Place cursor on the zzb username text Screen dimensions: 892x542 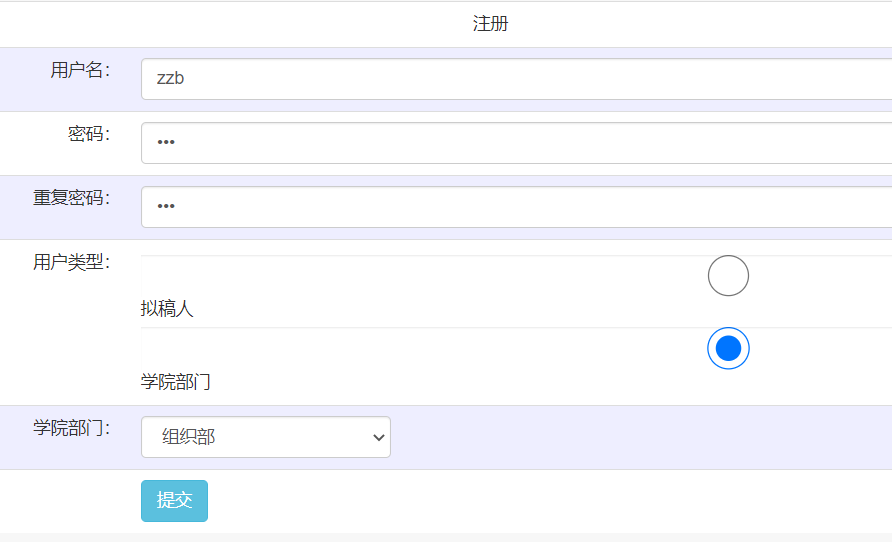pyautogui.click(x=170, y=79)
